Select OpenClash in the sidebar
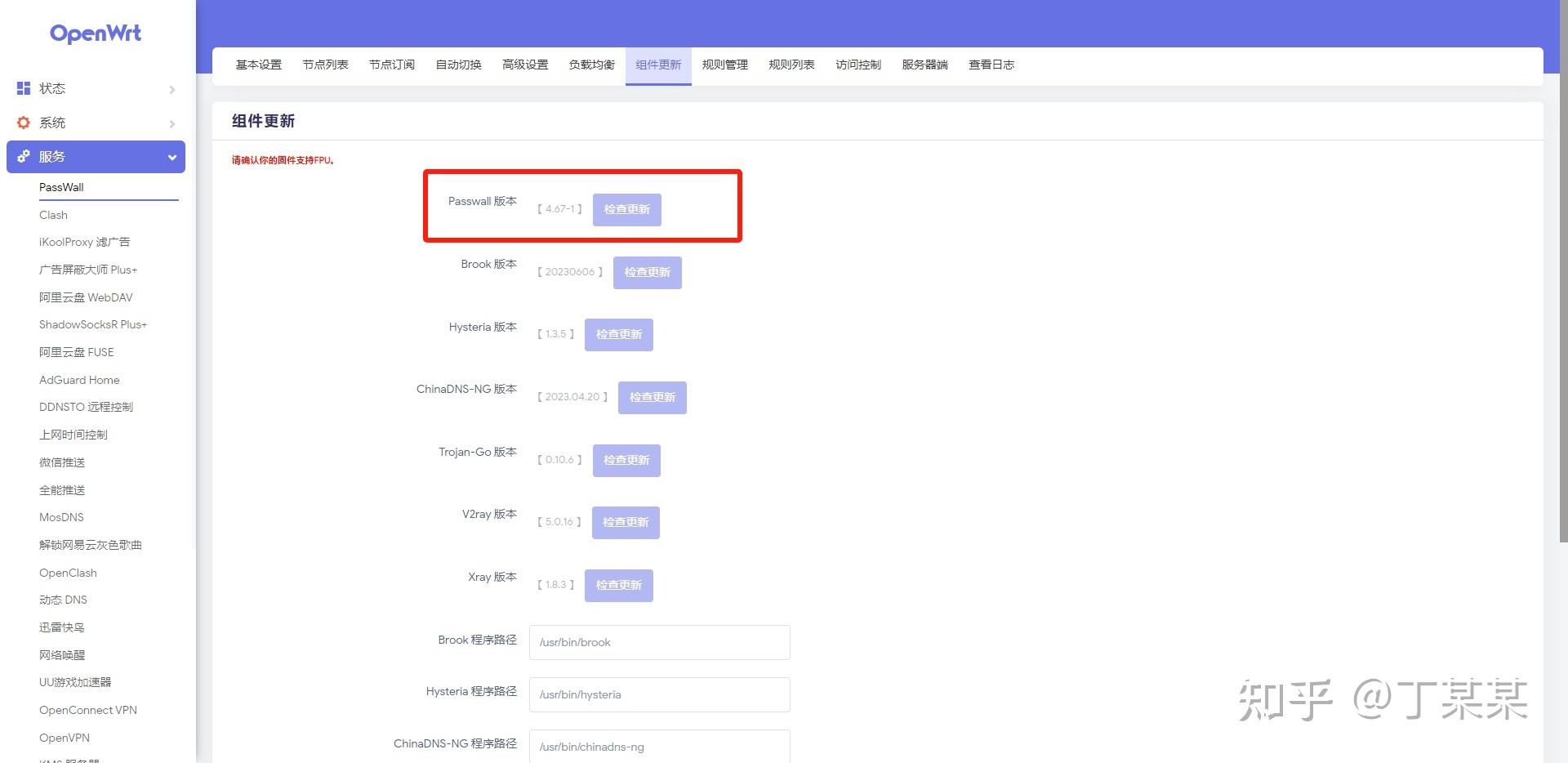Image resolution: width=1568 pixels, height=763 pixels. click(x=68, y=573)
